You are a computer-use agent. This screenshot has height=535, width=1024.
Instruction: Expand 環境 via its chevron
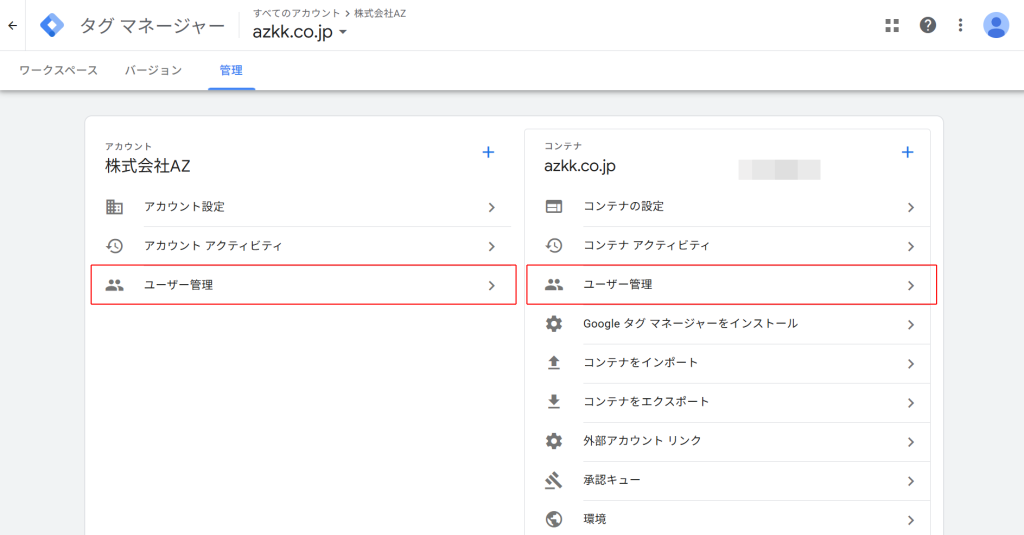tap(910, 521)
